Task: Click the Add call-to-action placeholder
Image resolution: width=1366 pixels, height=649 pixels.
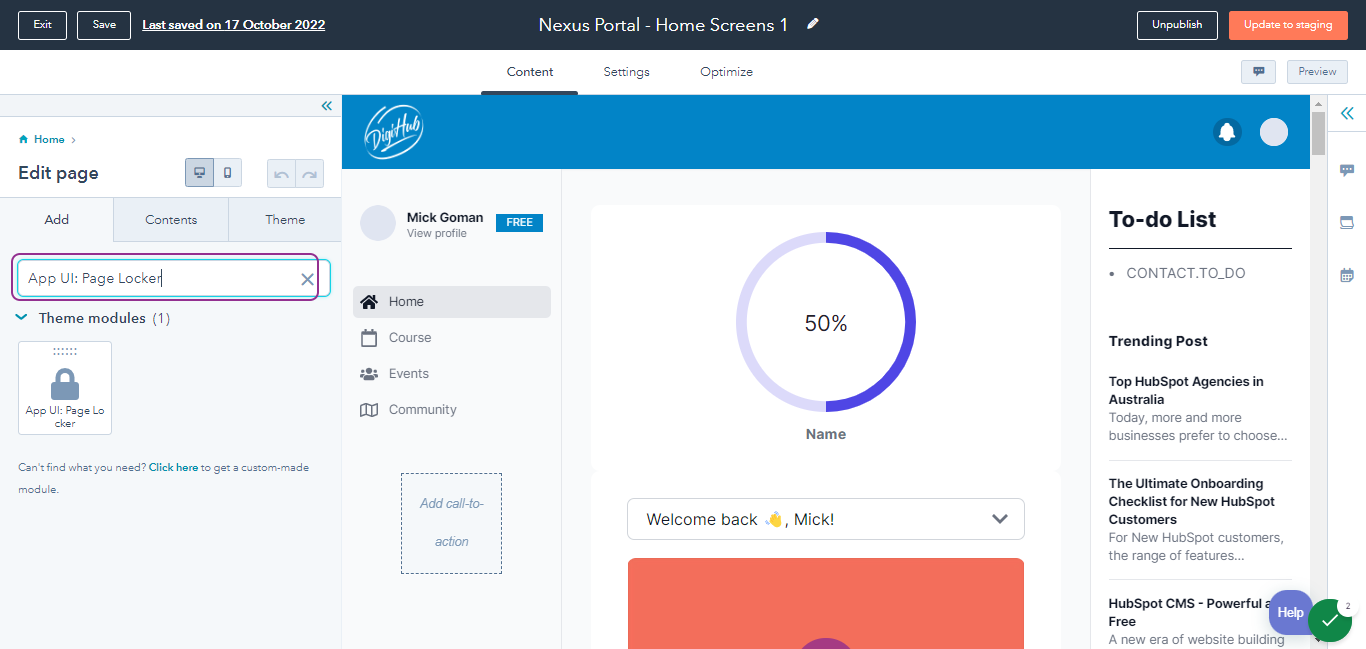Action: (x=451, y=523)
